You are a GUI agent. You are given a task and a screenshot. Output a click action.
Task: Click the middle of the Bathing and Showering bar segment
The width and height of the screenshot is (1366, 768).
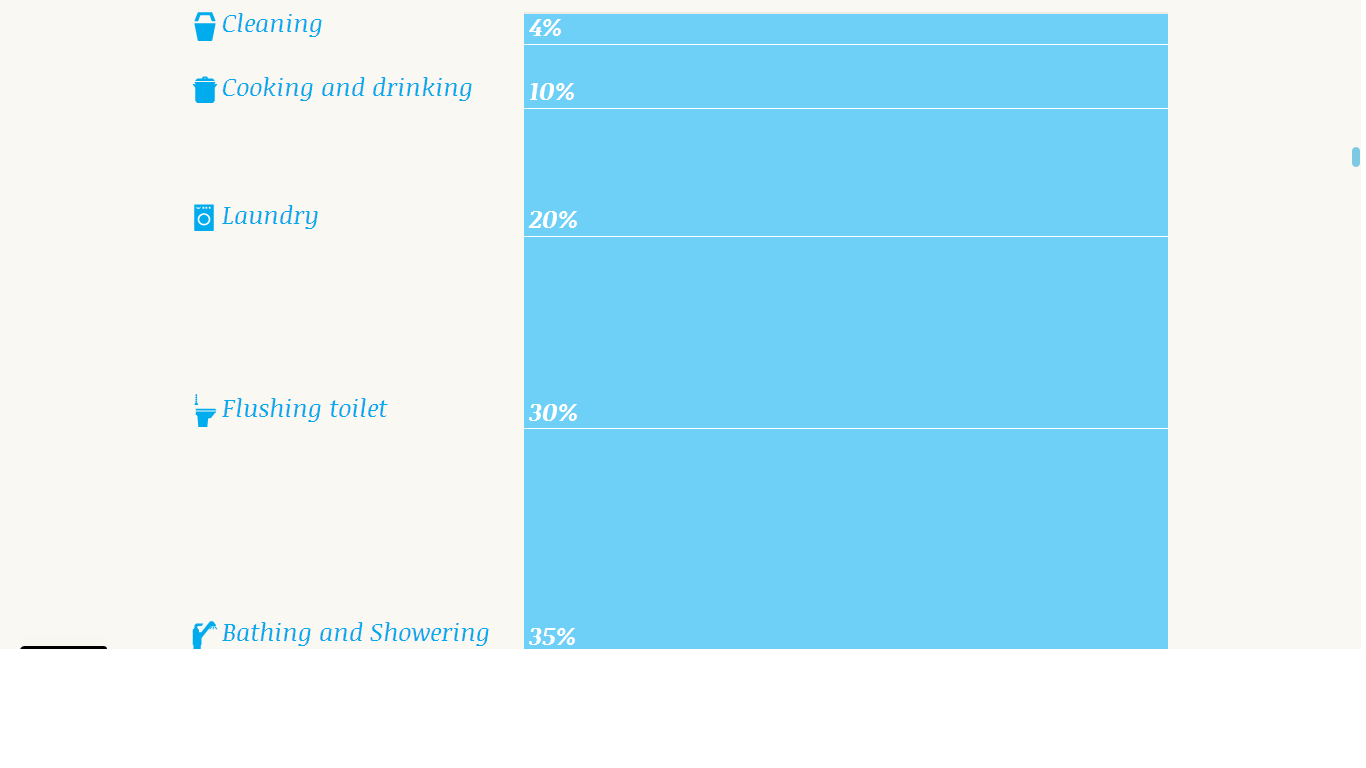click(846, 539)
